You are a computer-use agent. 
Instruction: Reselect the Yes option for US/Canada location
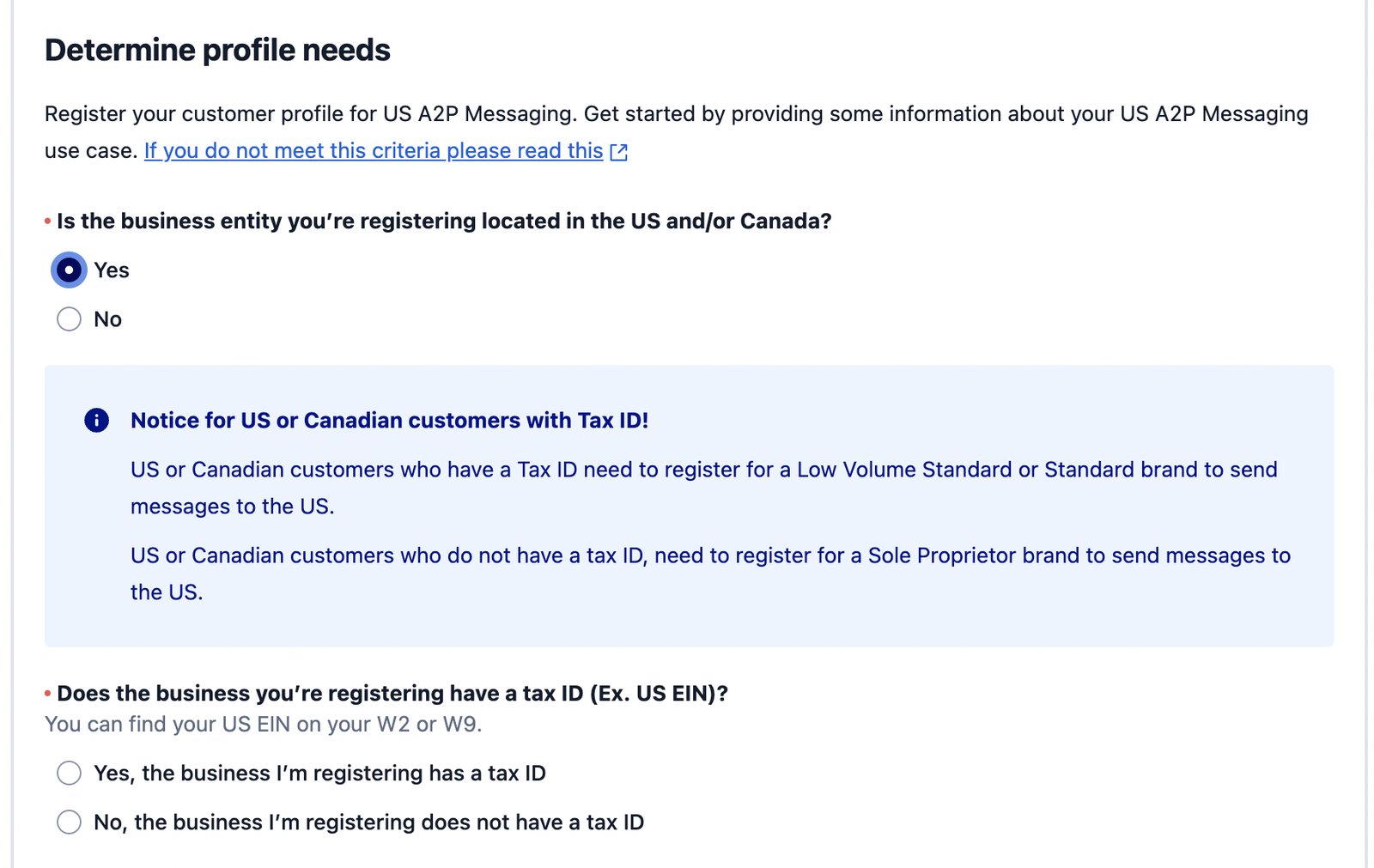tap(68, 270)
